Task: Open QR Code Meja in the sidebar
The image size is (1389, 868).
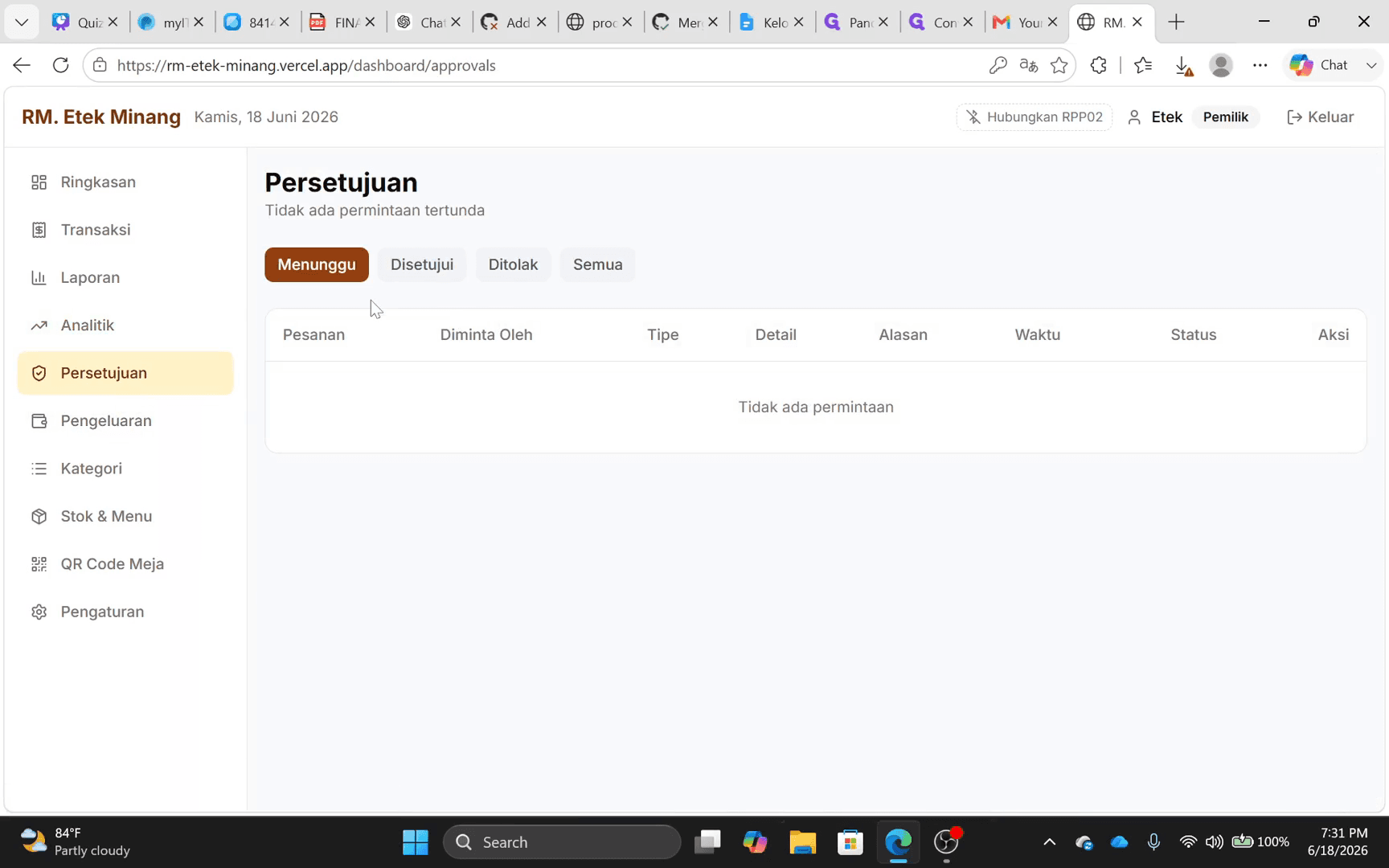Action: click(125, 564)
